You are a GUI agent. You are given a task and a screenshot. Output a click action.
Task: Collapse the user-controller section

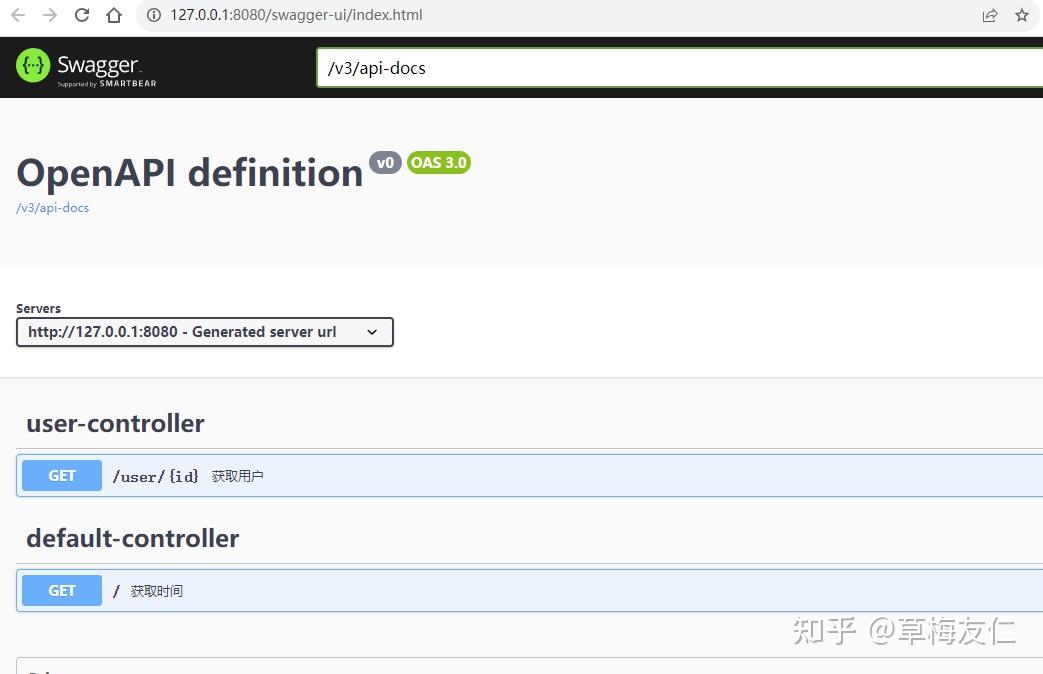(x=114, y=423)
